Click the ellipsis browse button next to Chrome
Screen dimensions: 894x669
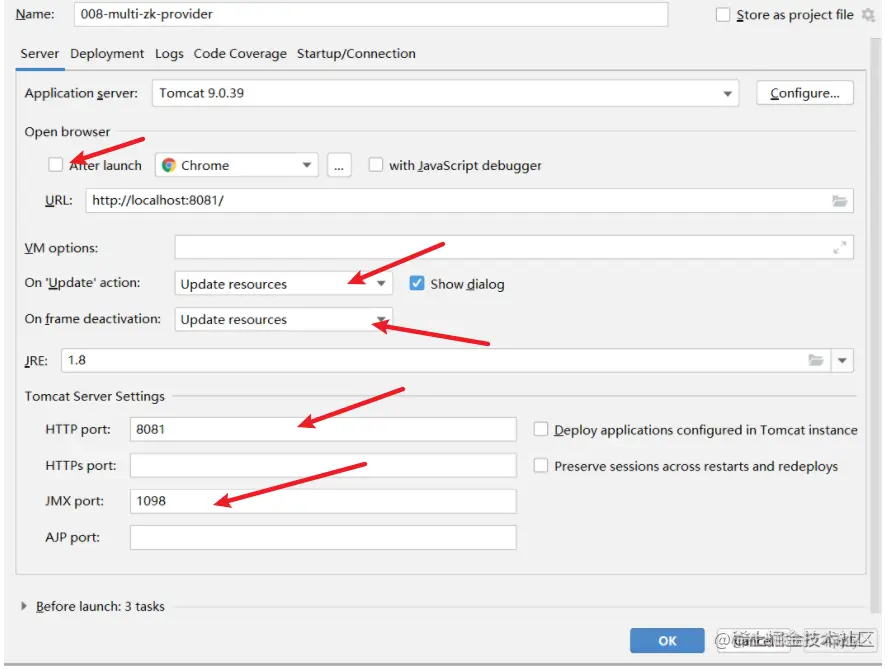[339, 165]
